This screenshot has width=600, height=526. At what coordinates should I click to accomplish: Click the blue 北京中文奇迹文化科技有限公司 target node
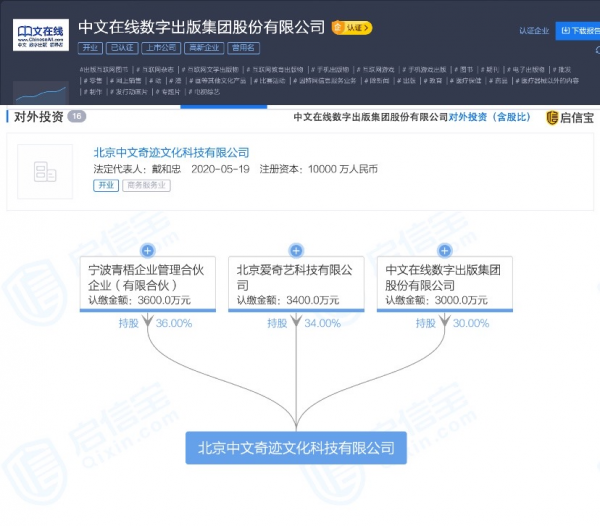point(296,448)
